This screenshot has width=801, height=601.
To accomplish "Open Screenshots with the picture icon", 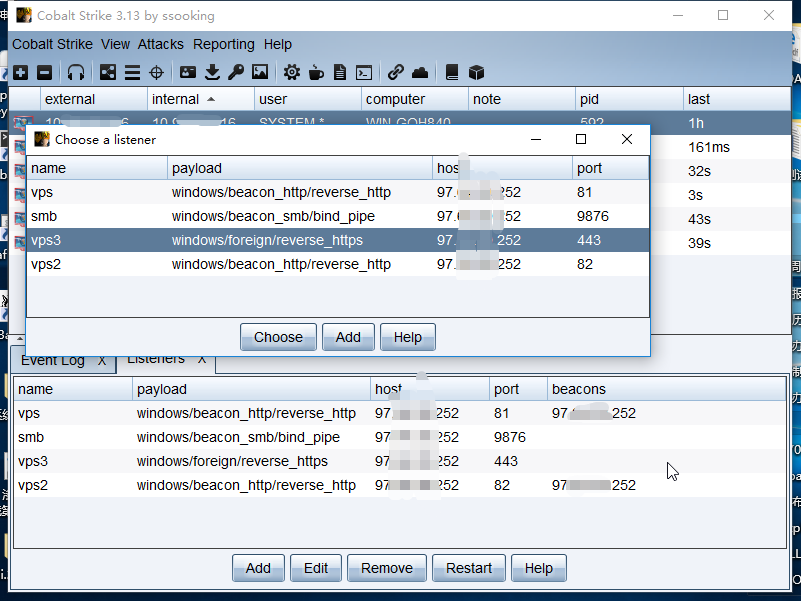I will (260, 73).
